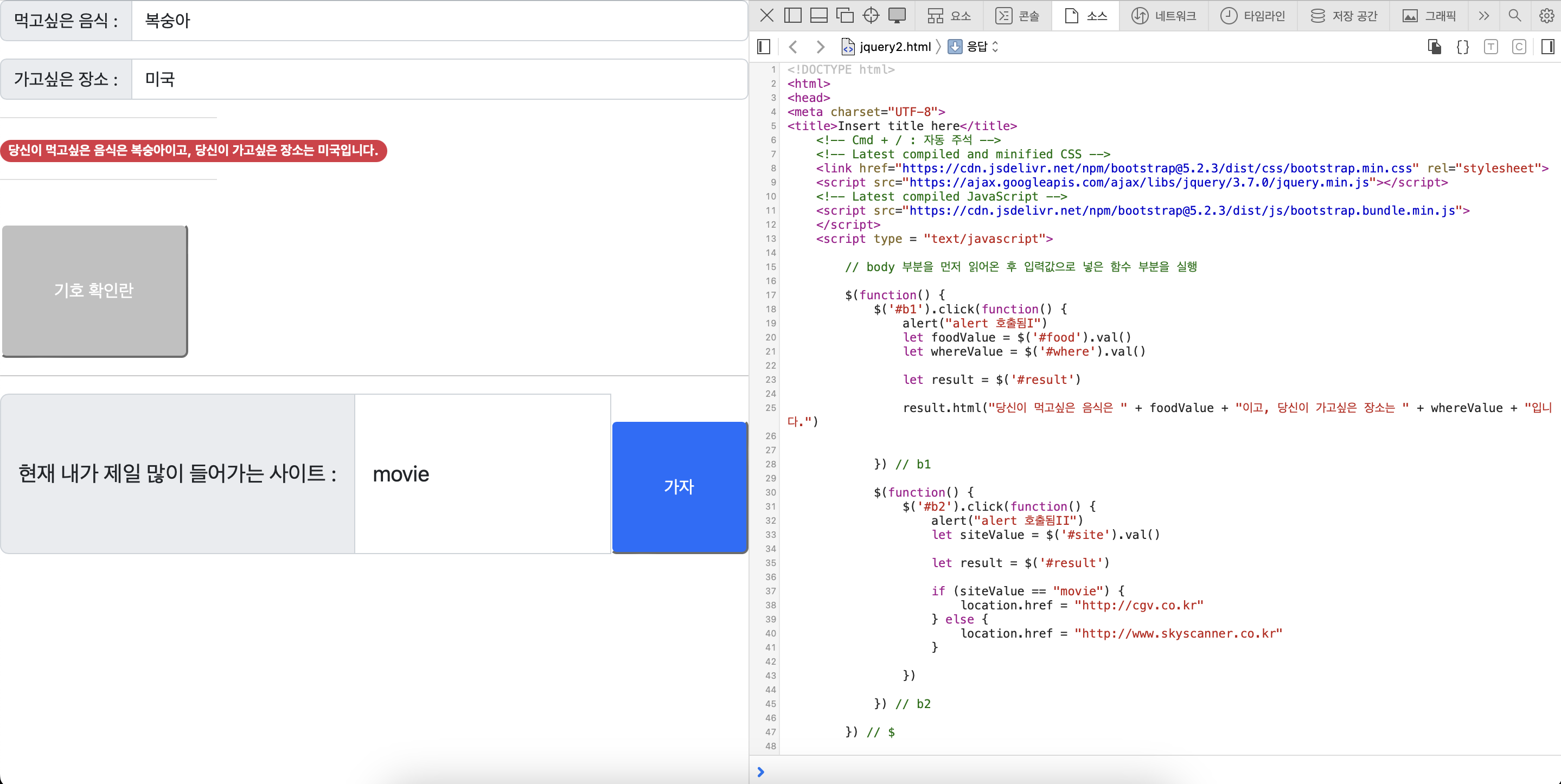1561x784 pixels.
Task: Dock Web Inspector to the side
Action: 792,16
